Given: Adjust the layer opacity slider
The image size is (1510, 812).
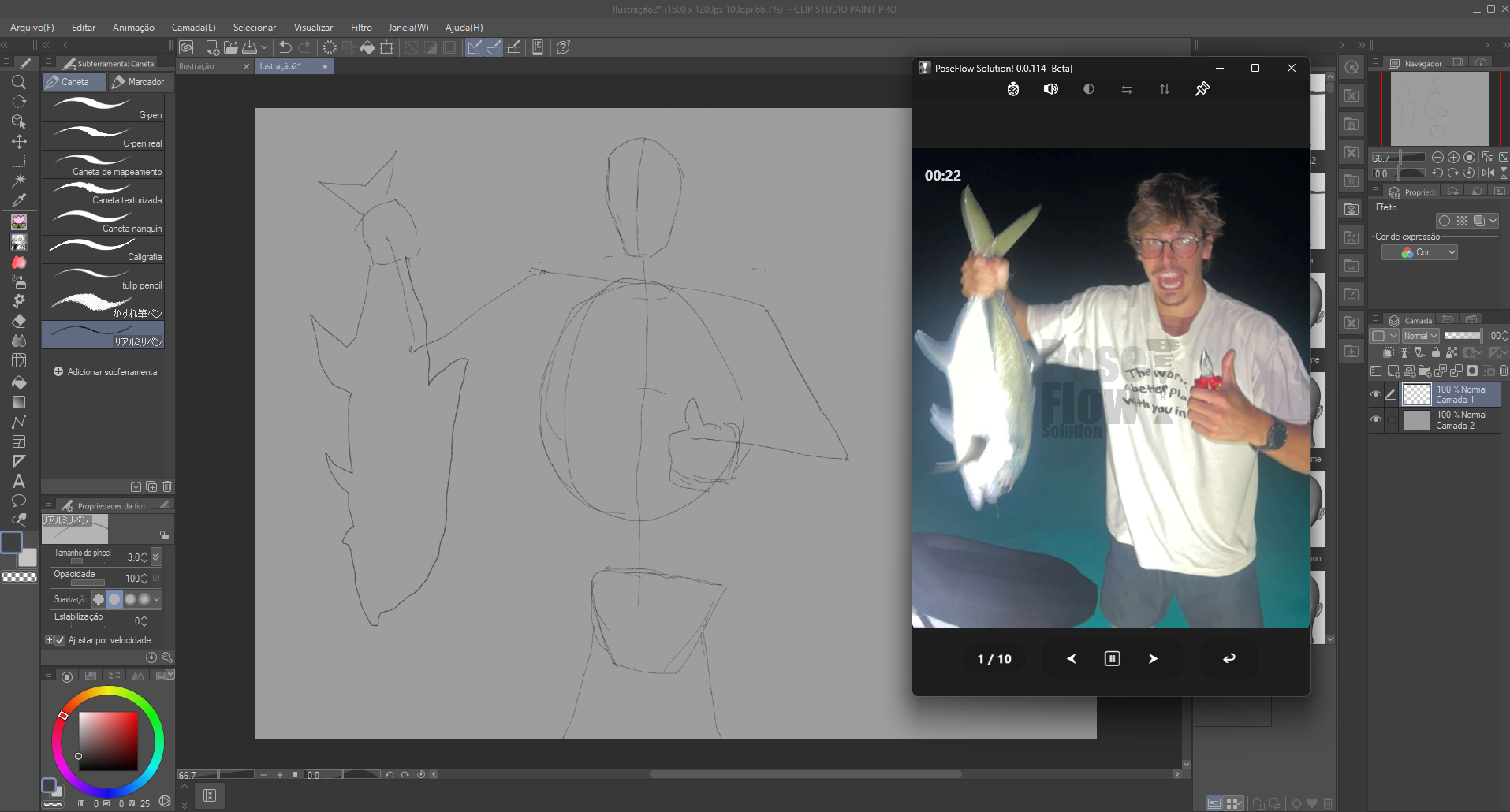Looking at the screenshot, I should tap(1463, 336).
